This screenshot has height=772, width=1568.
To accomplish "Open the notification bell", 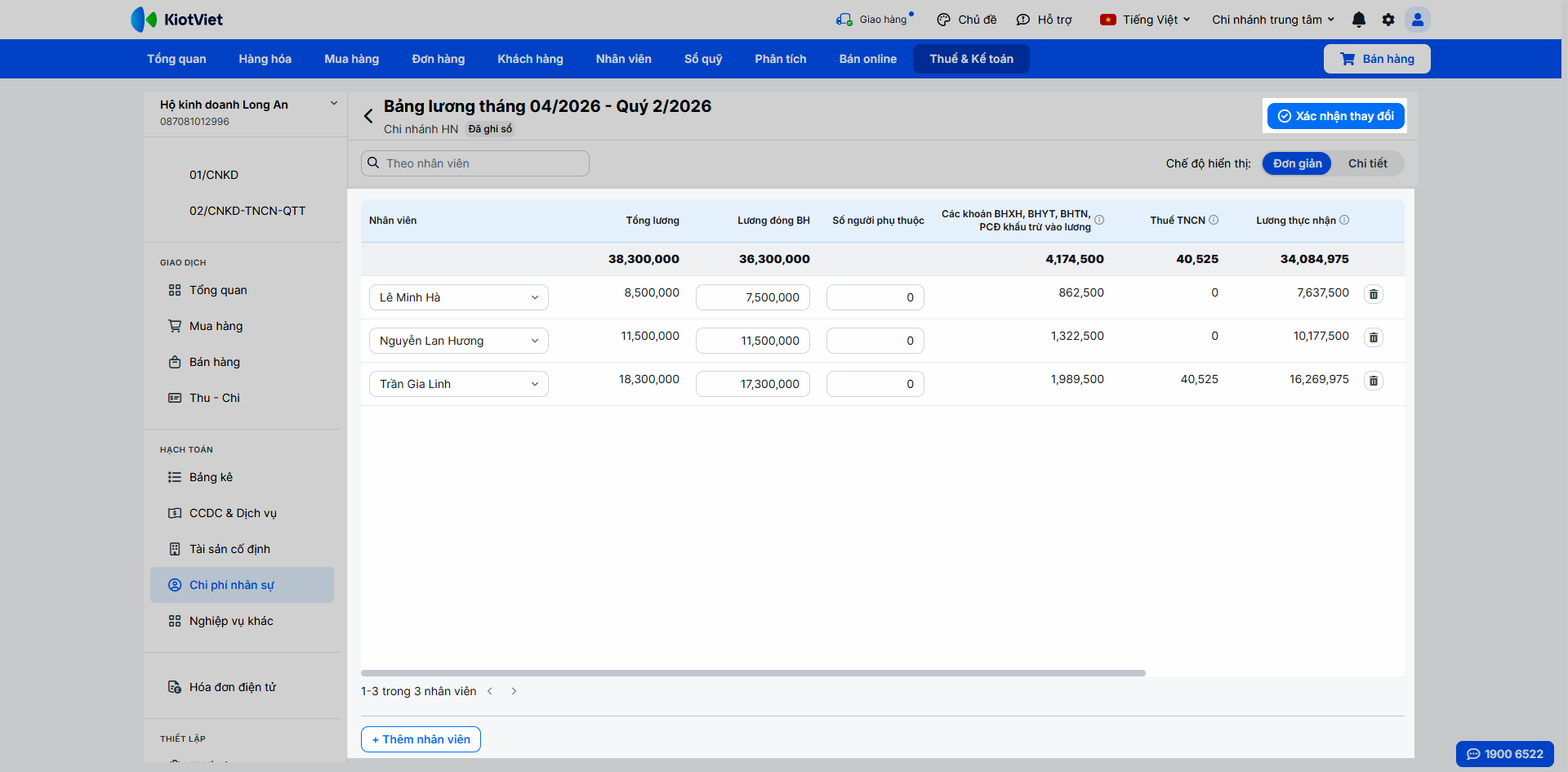I will (x=1359, y=20).
